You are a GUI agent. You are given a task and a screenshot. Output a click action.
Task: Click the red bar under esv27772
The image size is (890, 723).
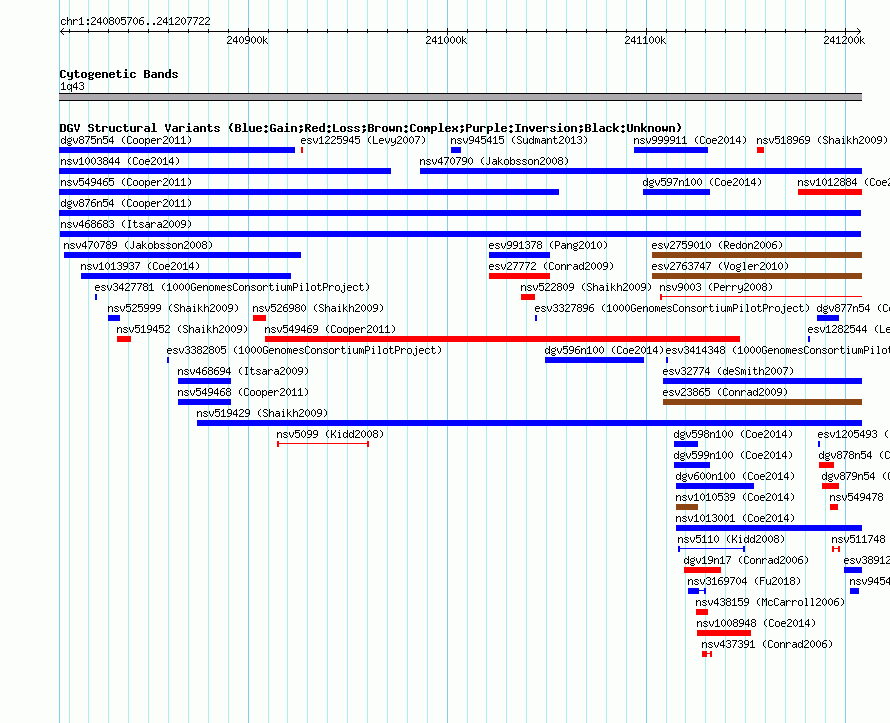519,276
